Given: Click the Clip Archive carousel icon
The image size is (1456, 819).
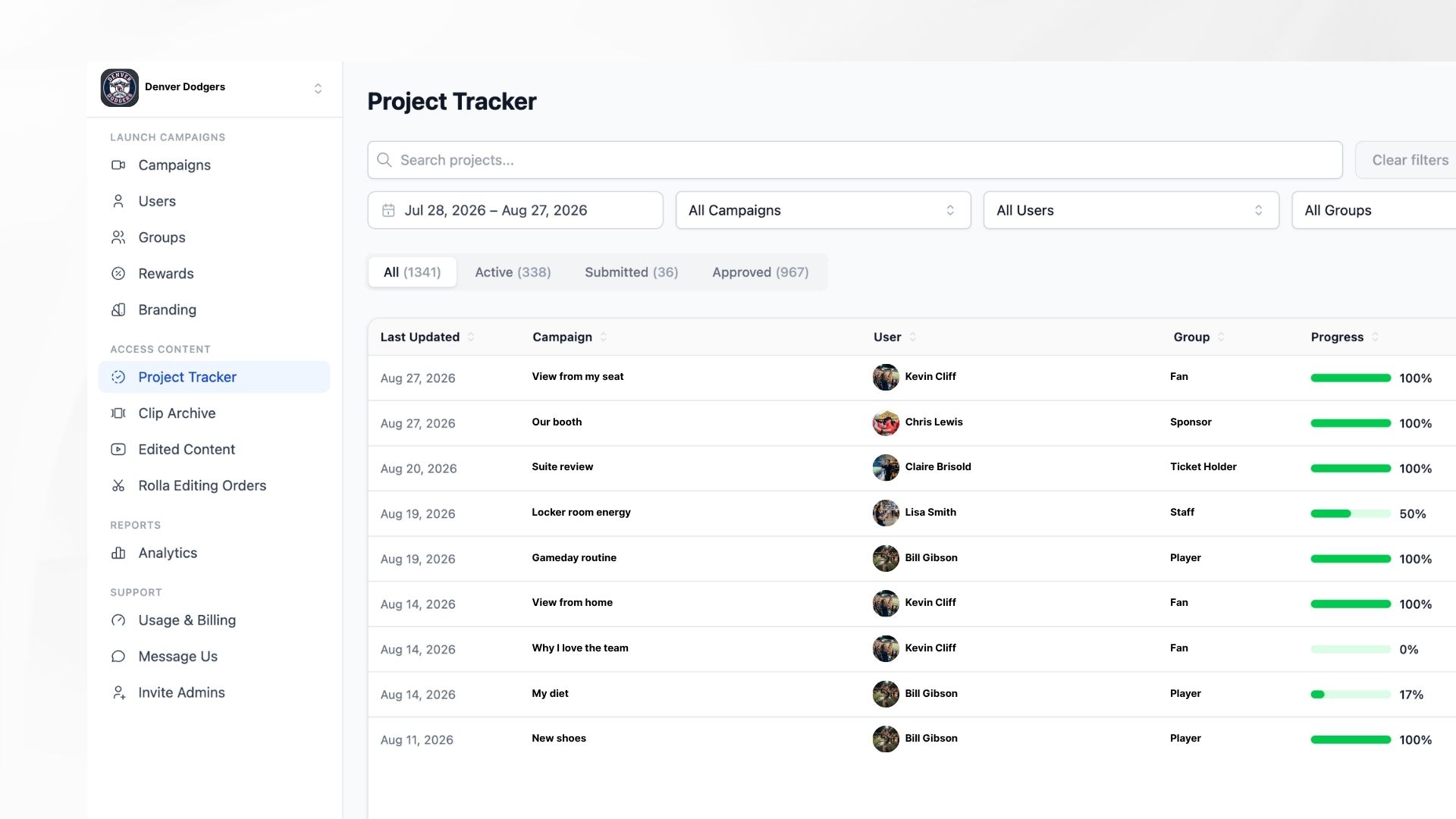Looking at the screenshot, I should [x=118, y=413].
